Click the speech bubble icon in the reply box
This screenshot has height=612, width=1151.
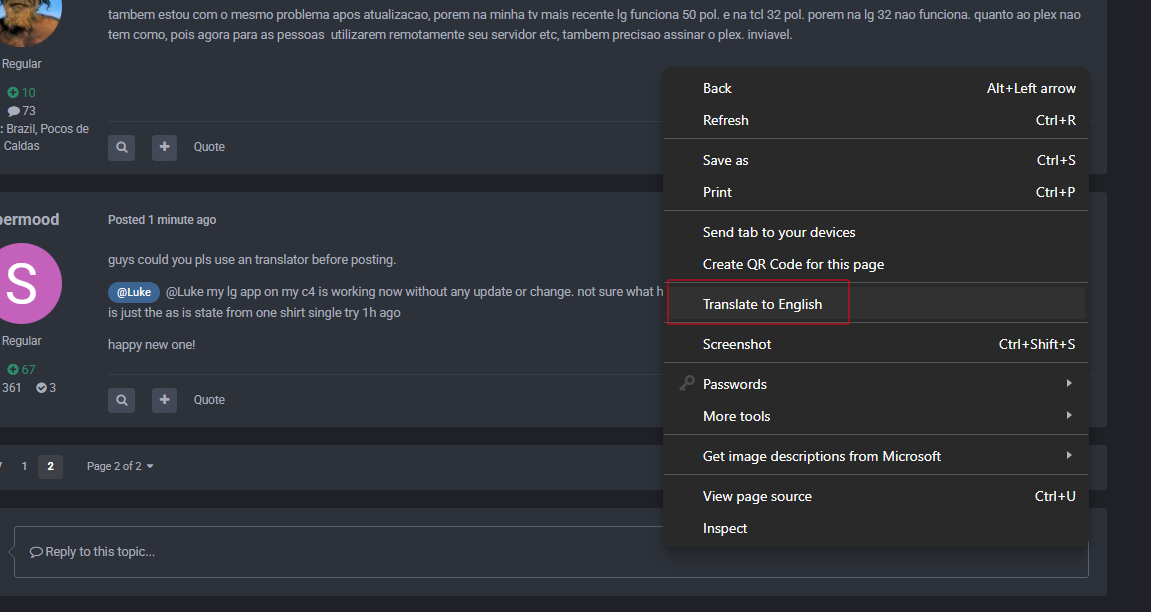(37, 551)
